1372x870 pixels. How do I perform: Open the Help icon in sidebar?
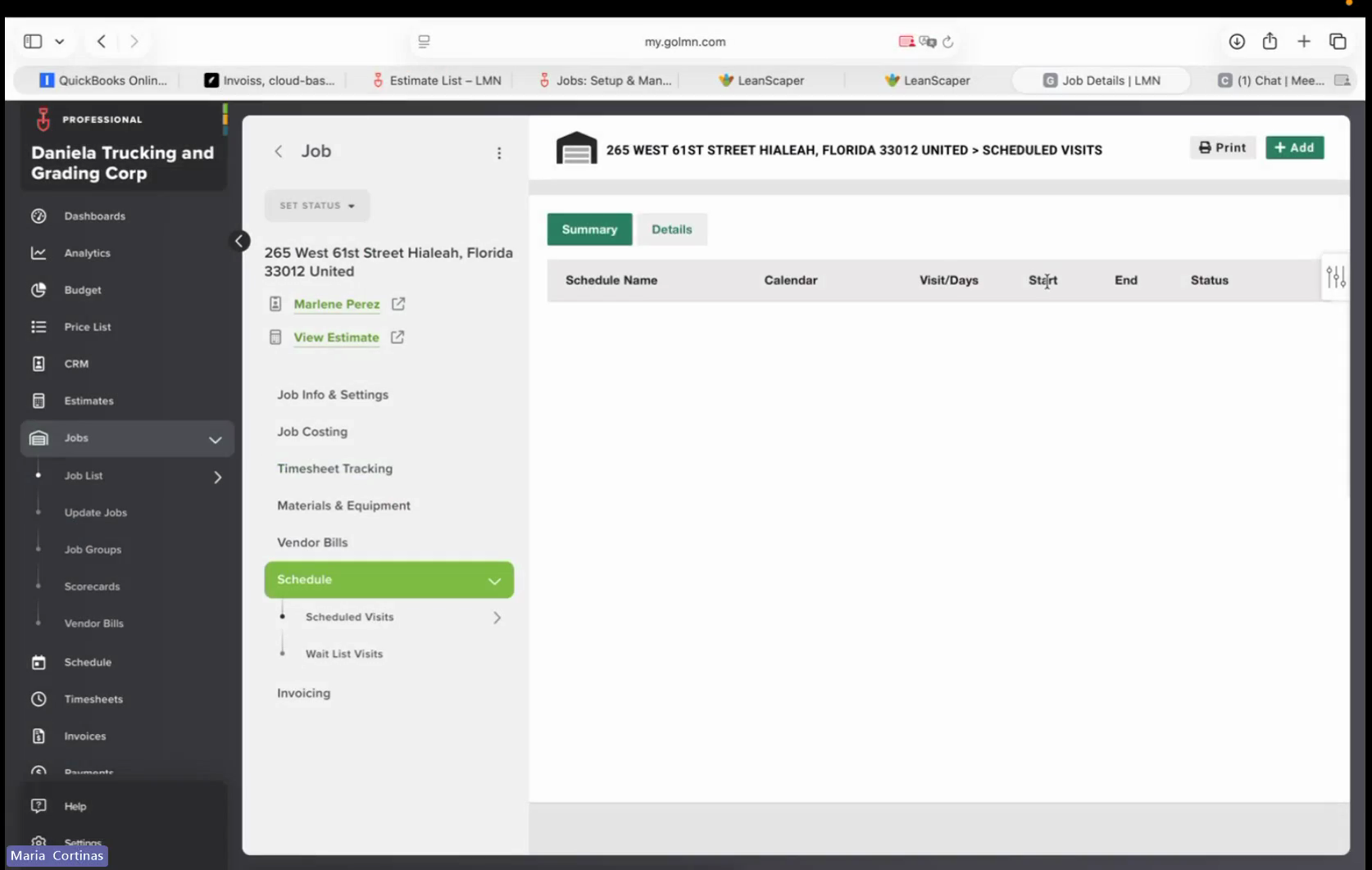(39, 806)
